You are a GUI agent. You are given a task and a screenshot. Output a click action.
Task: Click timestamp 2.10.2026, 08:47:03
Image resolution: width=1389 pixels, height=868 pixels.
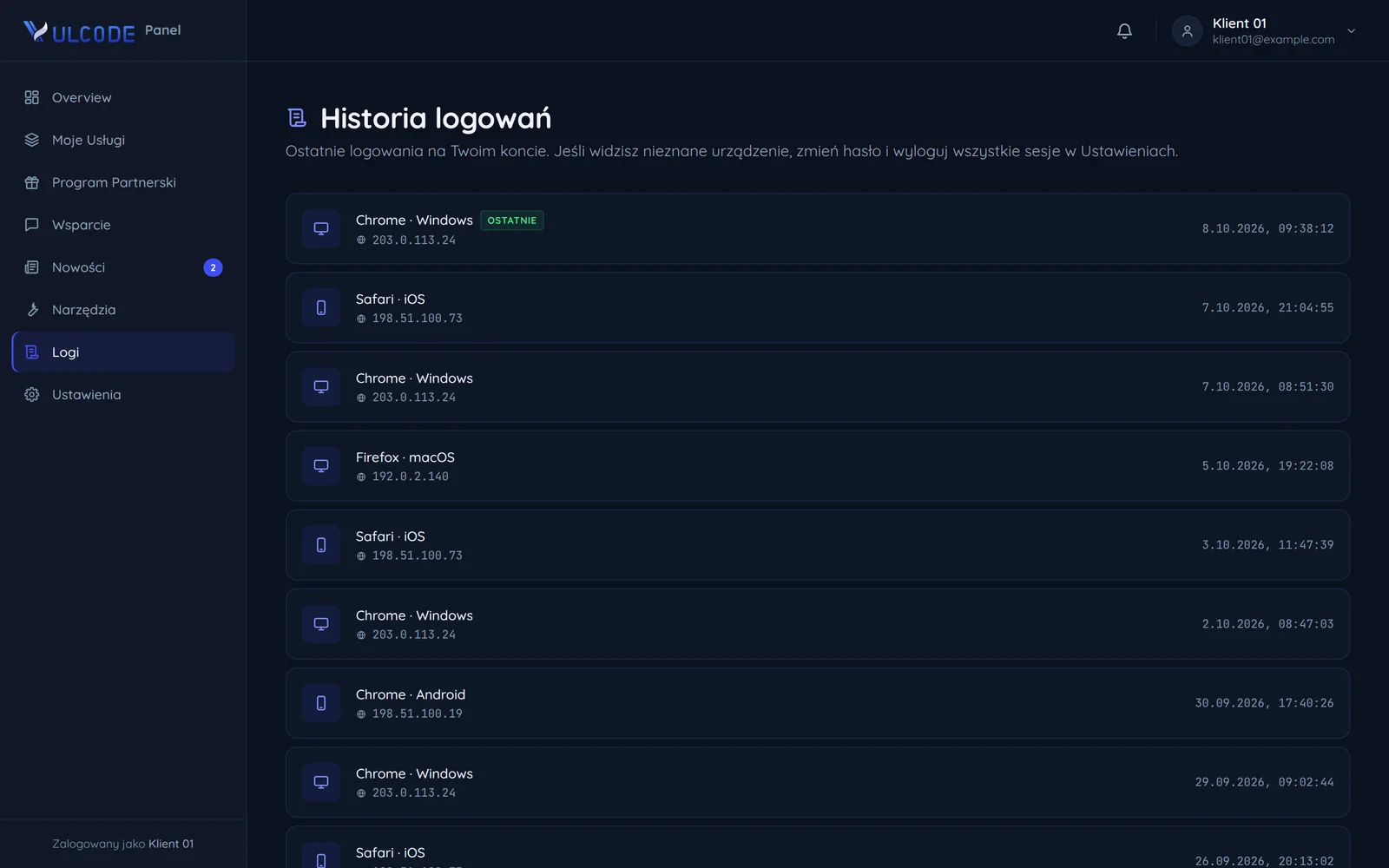(1267, 624)
